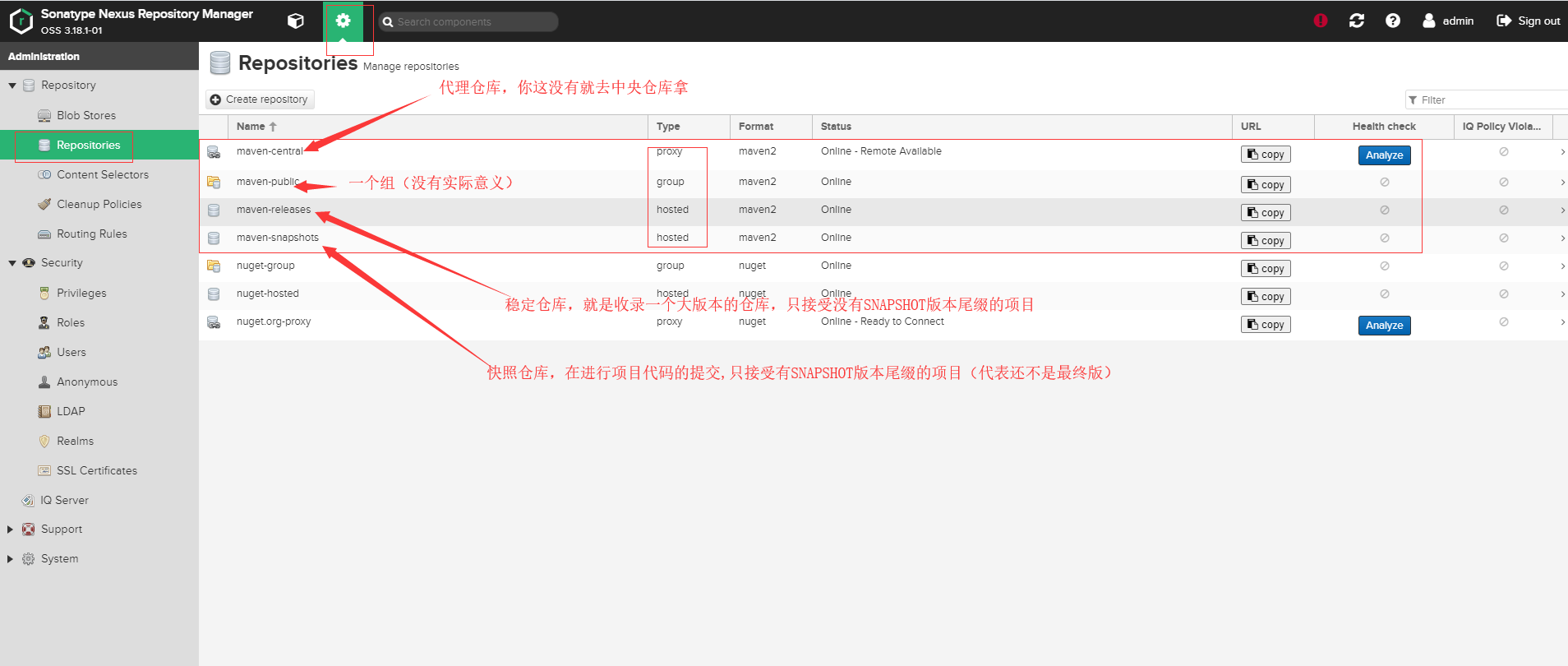This screenshot has width=1568, height=666.
Task: Sort by the Type column header
Action: pos(689,127)
